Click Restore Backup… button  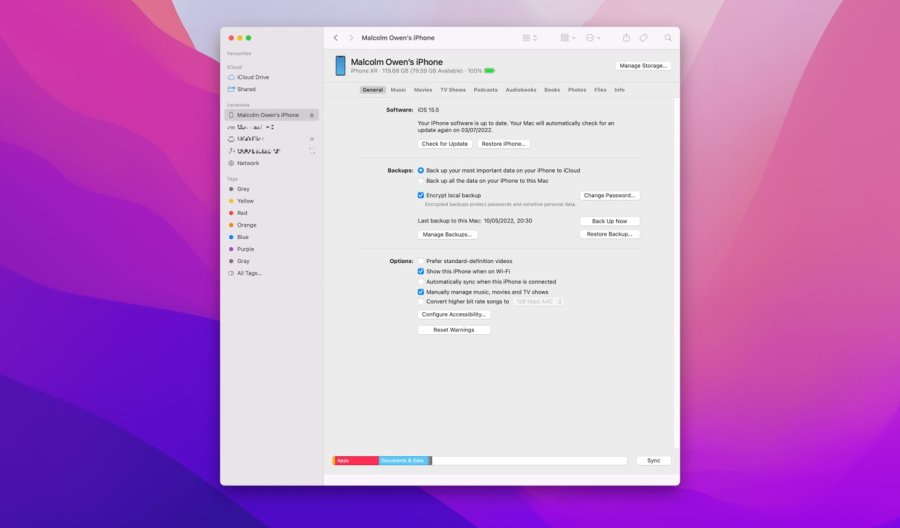[x=610, y=234]
